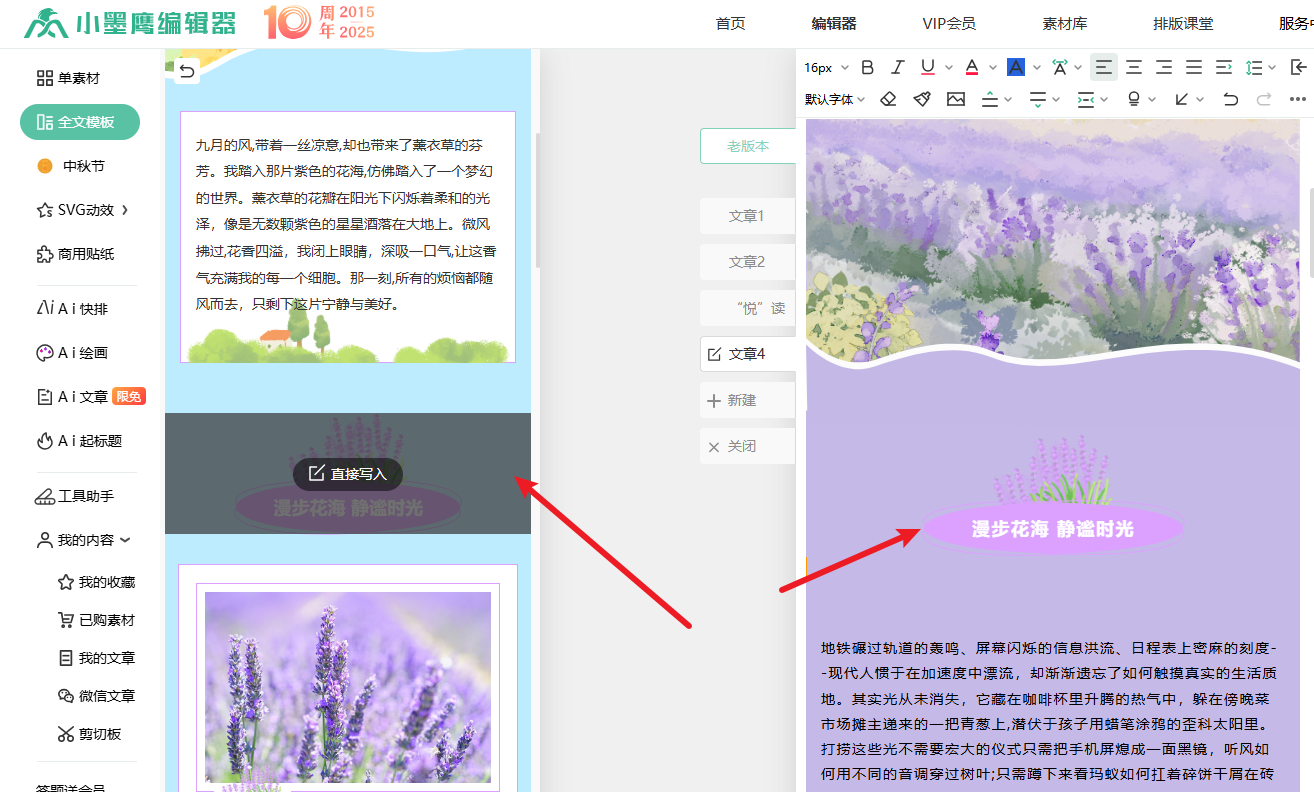Image resolution: width=1314 pixels, height=792 pixels.
Task: Click the 新建 button to create an article
Action: (741, 400)
